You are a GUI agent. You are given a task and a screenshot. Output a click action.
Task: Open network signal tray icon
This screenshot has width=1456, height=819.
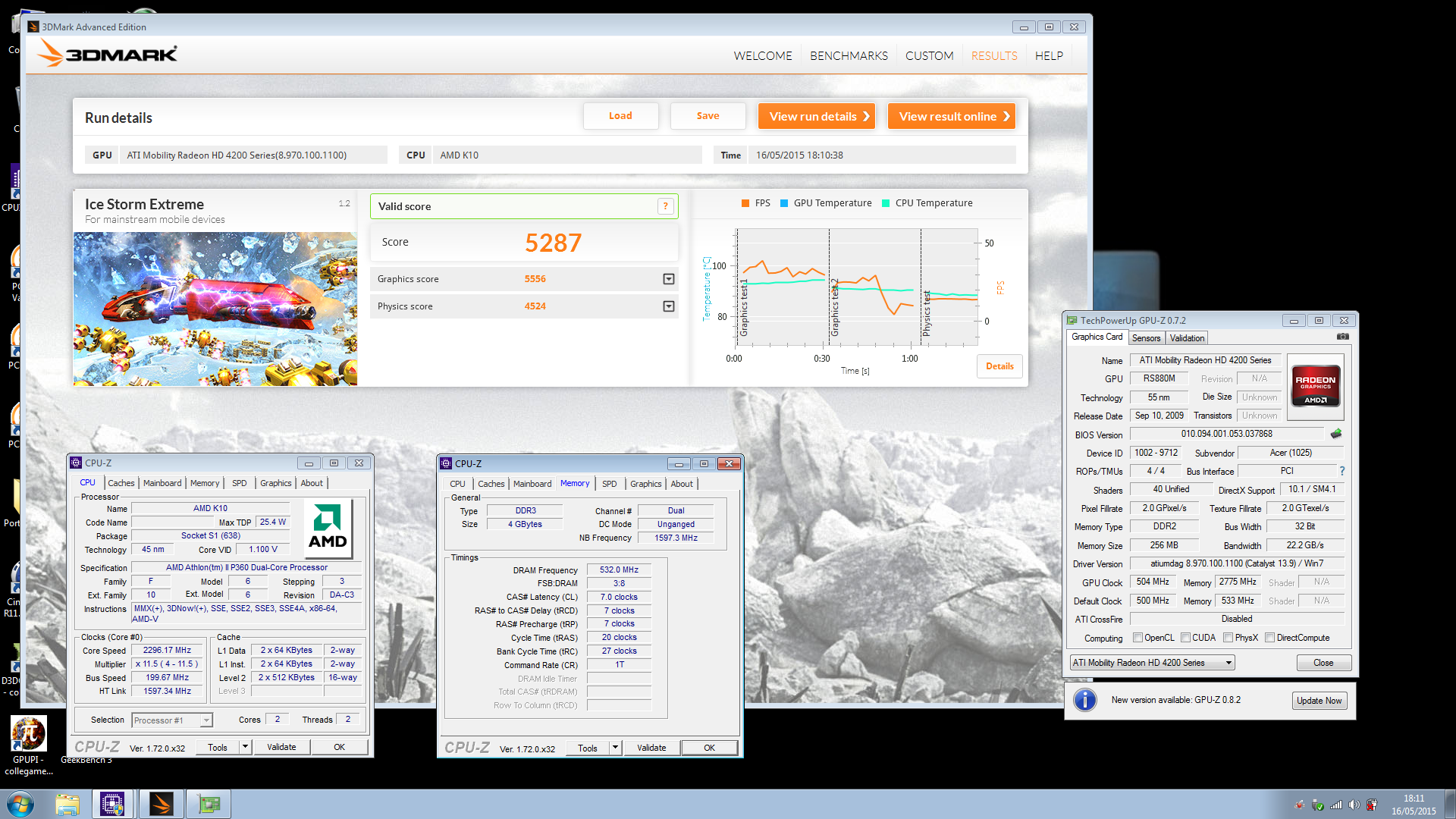(1336, 805)
